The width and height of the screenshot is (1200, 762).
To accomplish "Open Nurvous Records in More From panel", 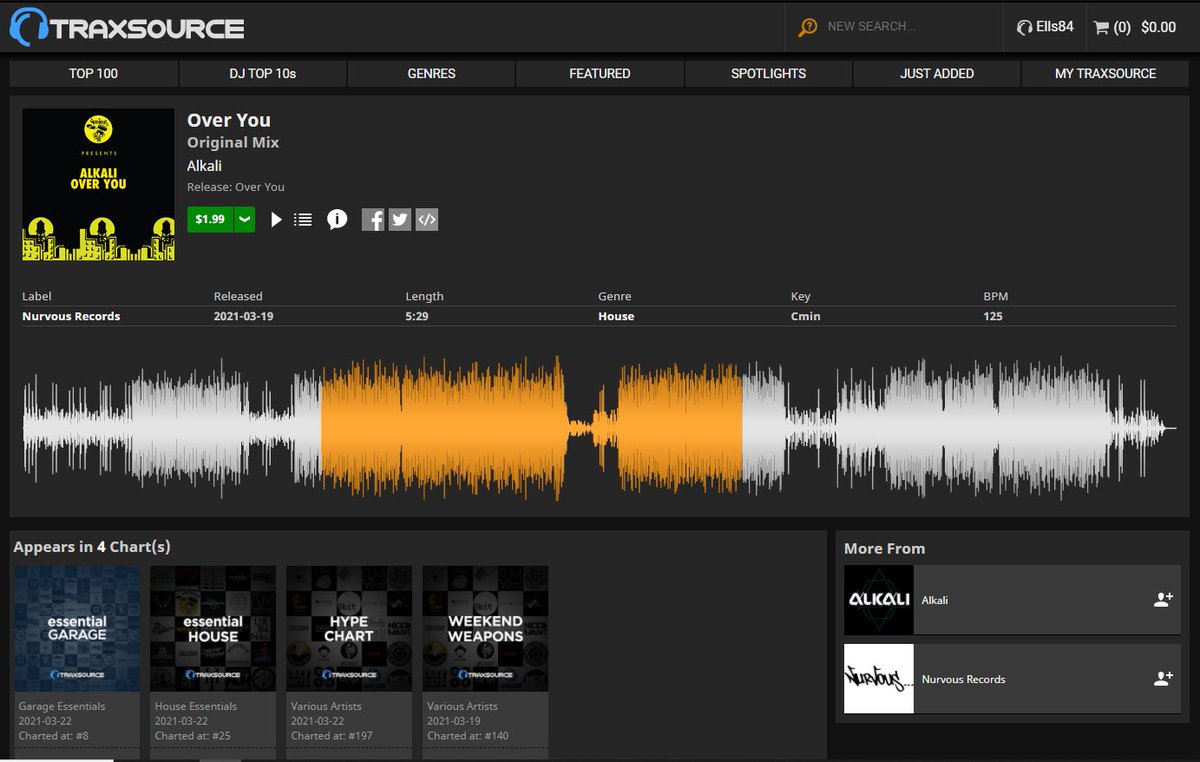I will (964, 679).
